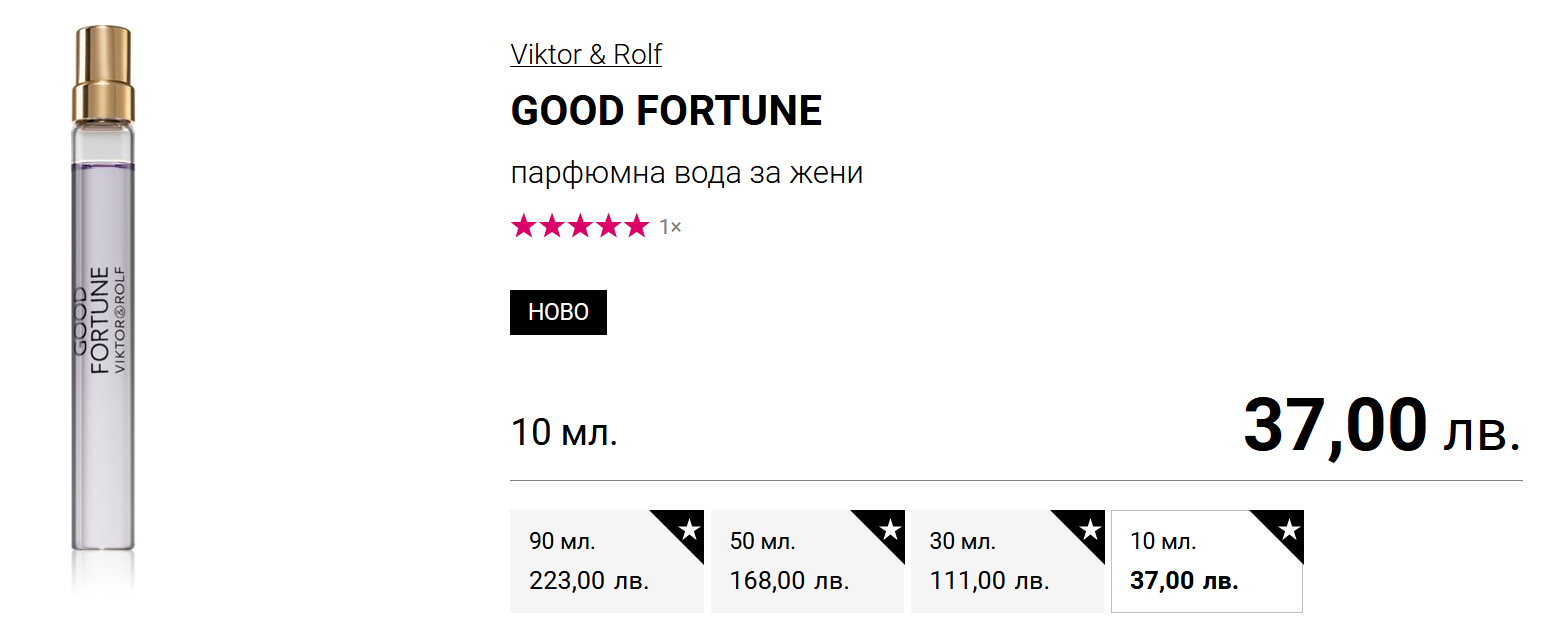The width and height of the screenshot is (1550, 642).
Task: Select the 50 мл. size for 168,00 лв.
Action: click(790, 562)
